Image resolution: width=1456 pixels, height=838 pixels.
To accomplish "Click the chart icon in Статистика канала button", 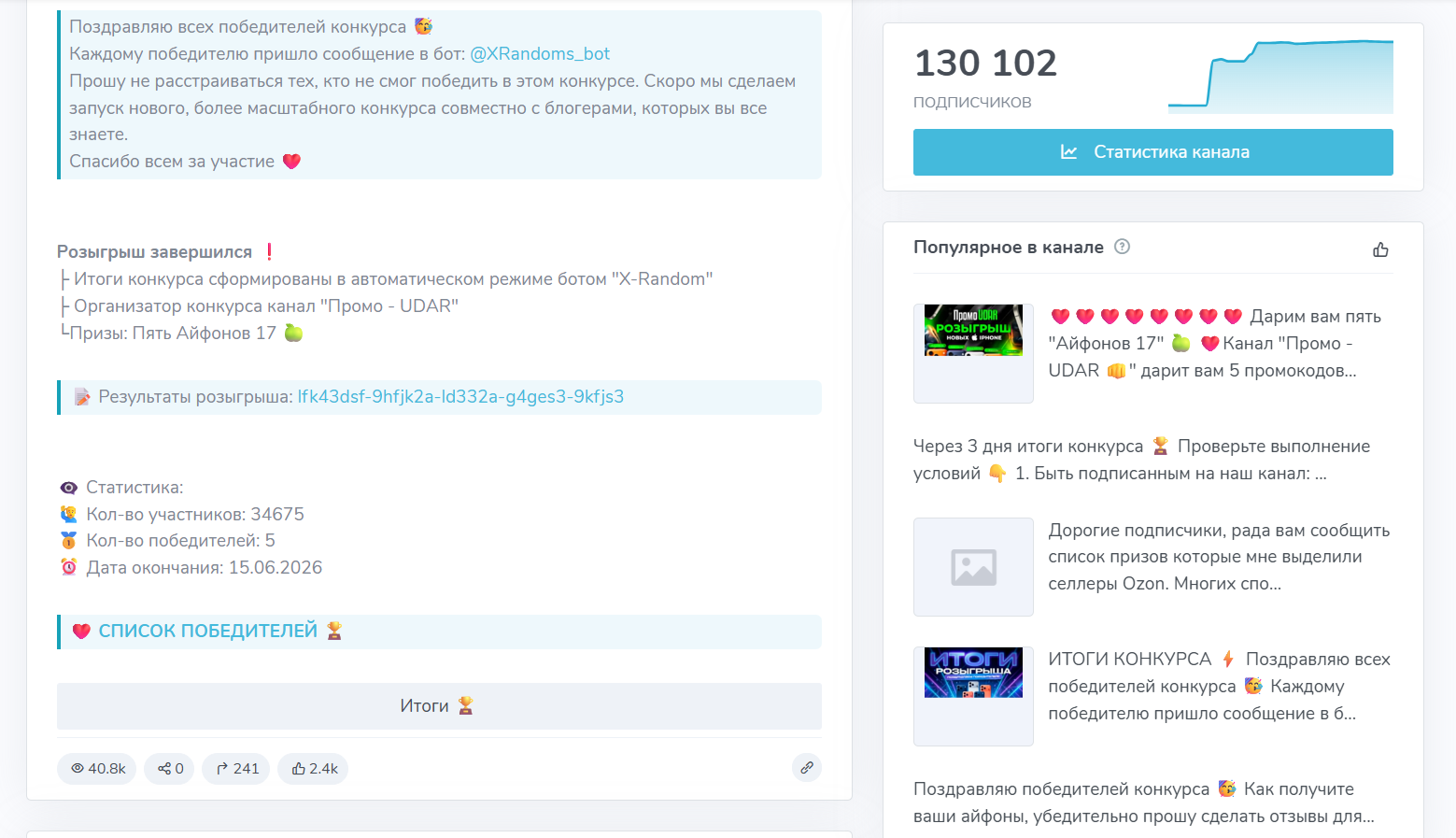I will point(1068,151).
